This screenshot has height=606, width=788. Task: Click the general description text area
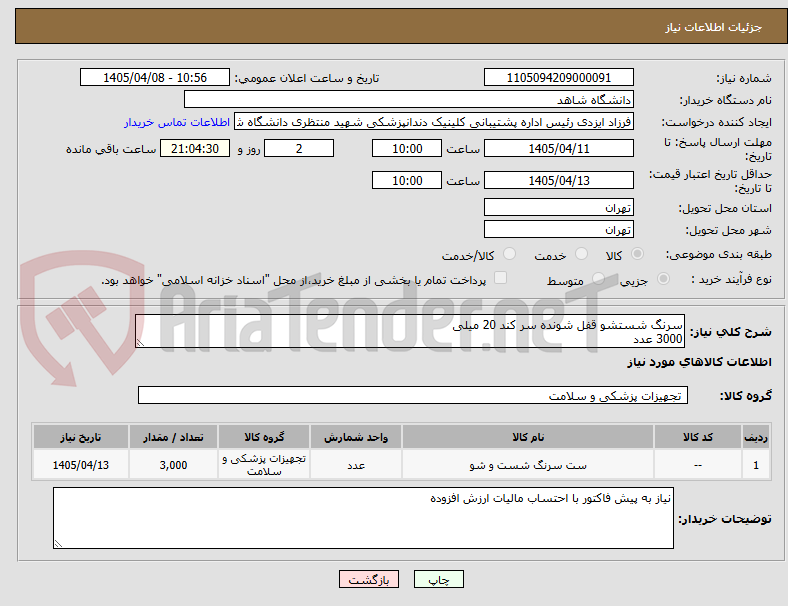(410, 332)
